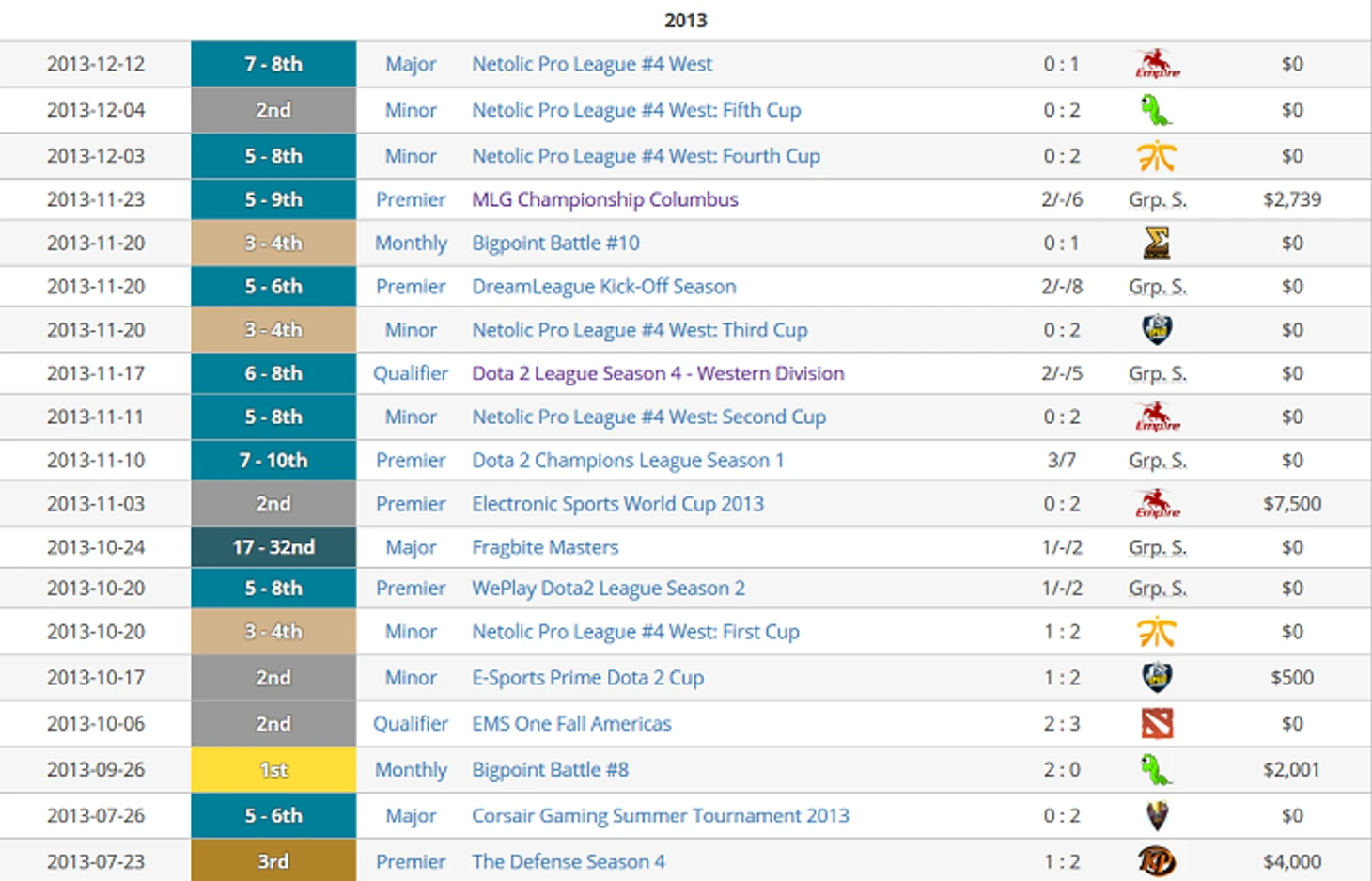Click the gold 1st placement cell
The image size is (1372, 881).
273,770
